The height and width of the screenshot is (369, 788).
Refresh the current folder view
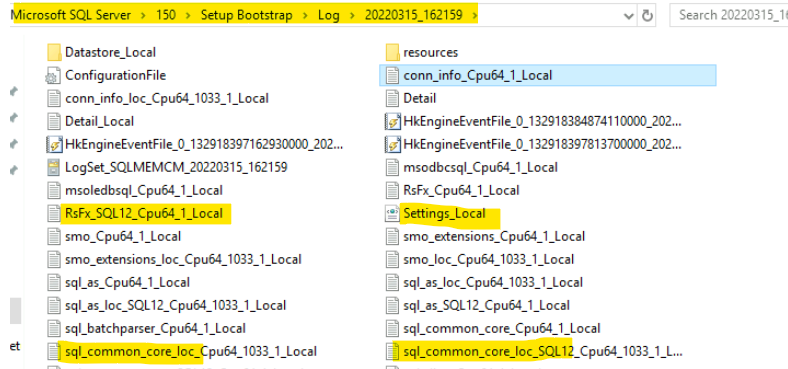pos(648,16)
